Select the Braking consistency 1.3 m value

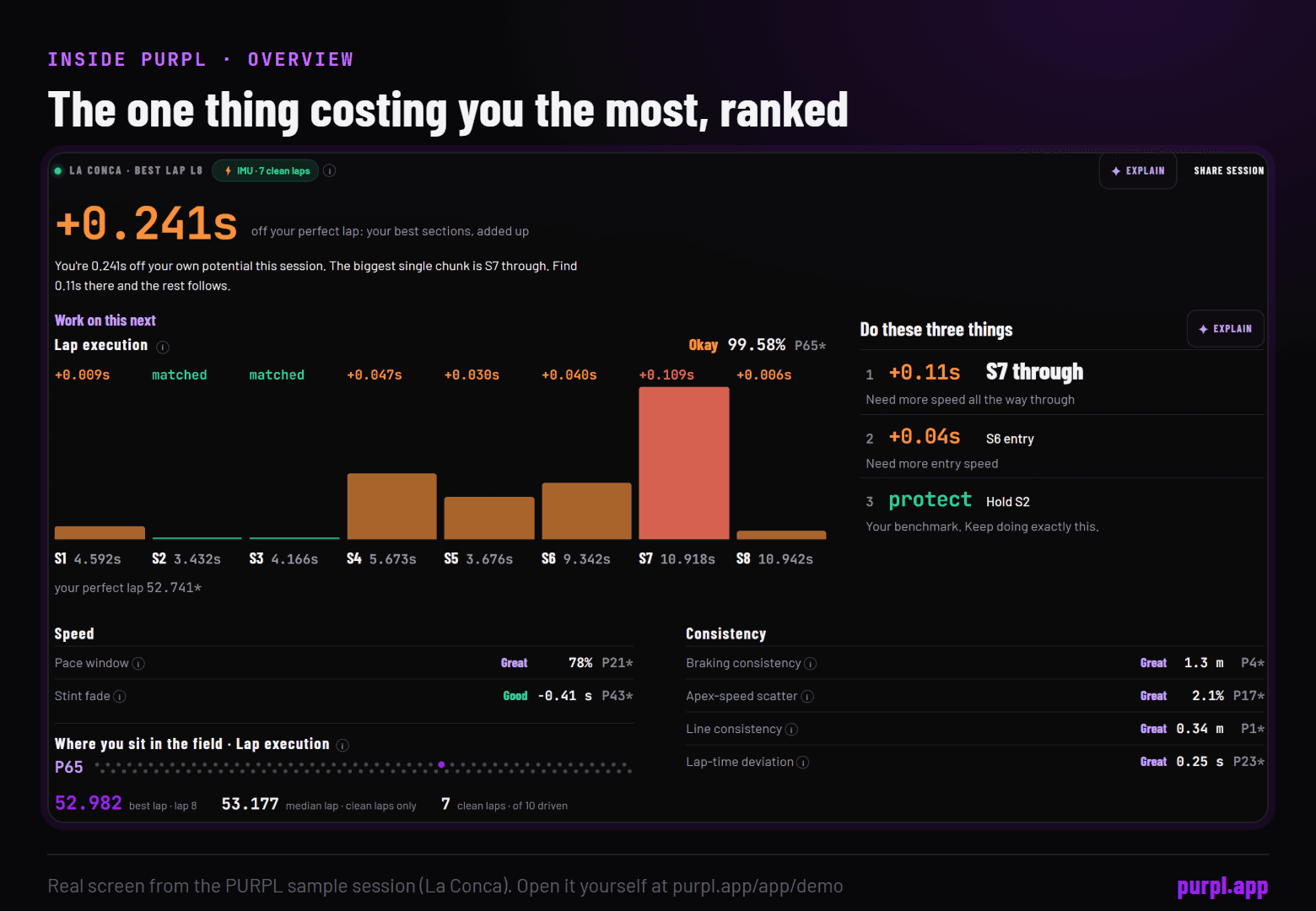[x=1204, y=663]
